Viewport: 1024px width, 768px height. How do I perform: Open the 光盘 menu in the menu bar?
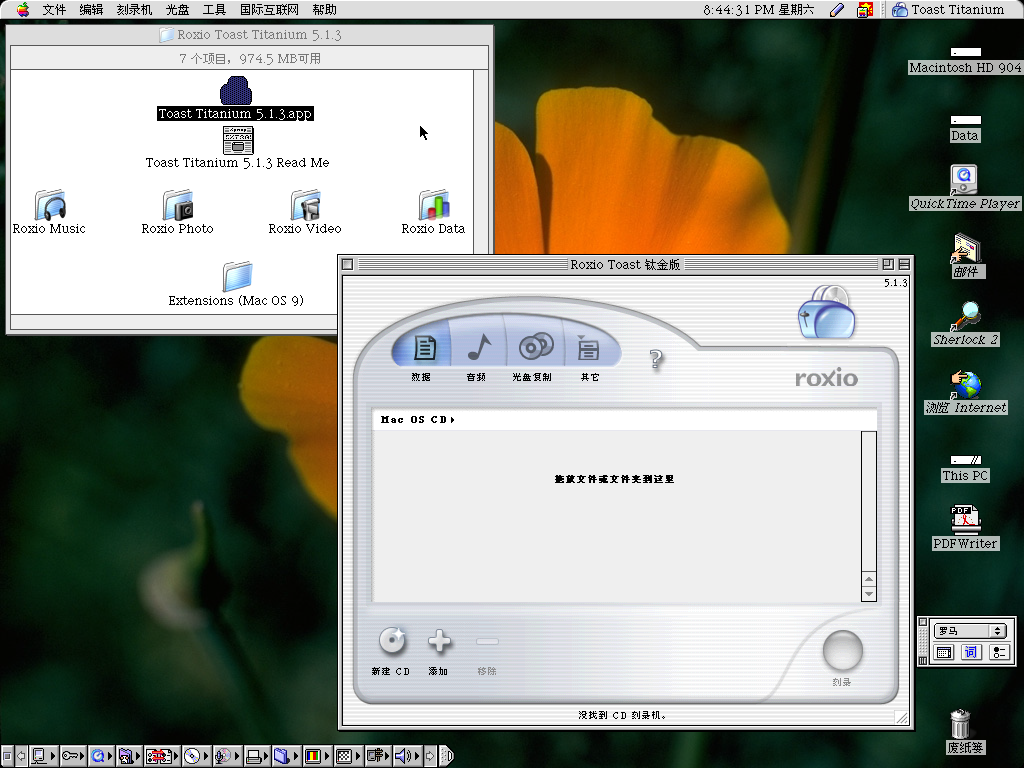175,10
